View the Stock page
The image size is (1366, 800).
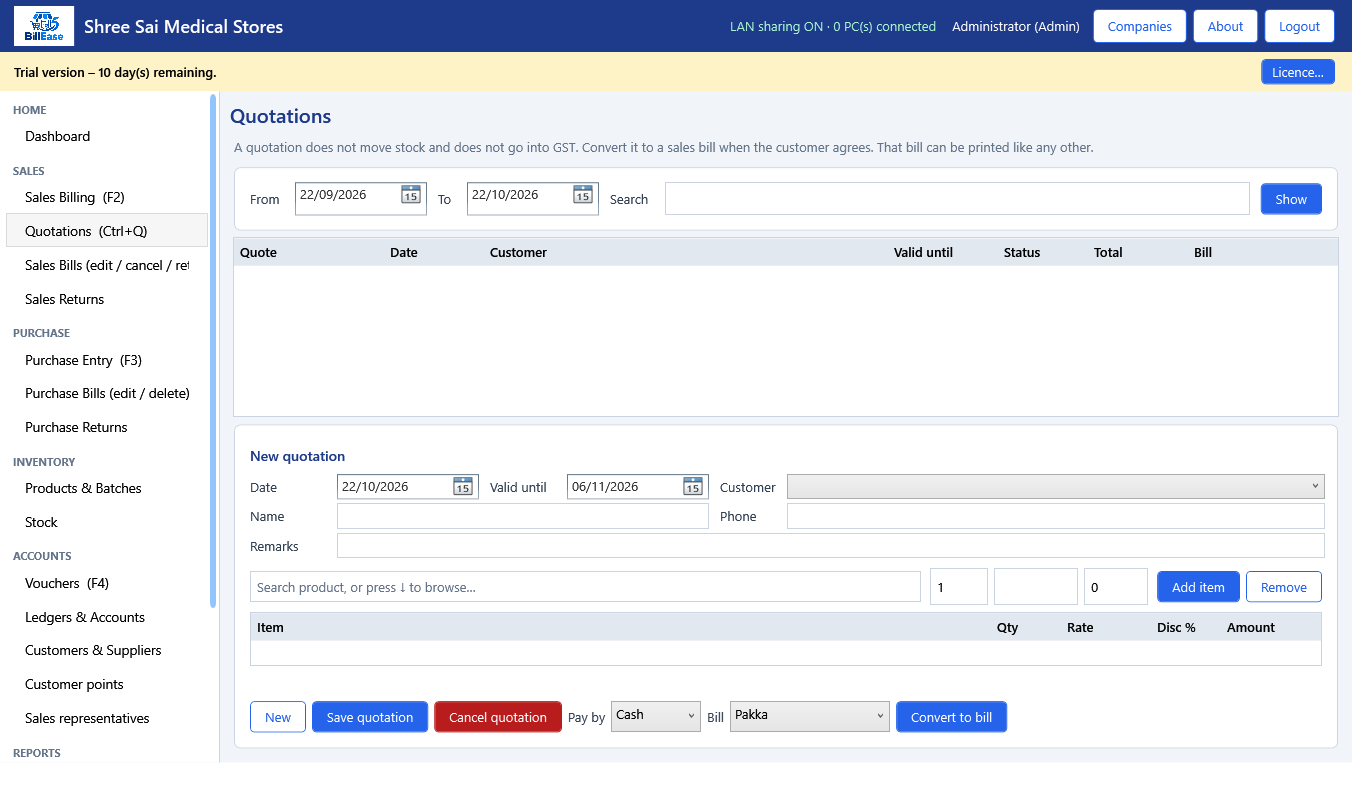(107, 522)
